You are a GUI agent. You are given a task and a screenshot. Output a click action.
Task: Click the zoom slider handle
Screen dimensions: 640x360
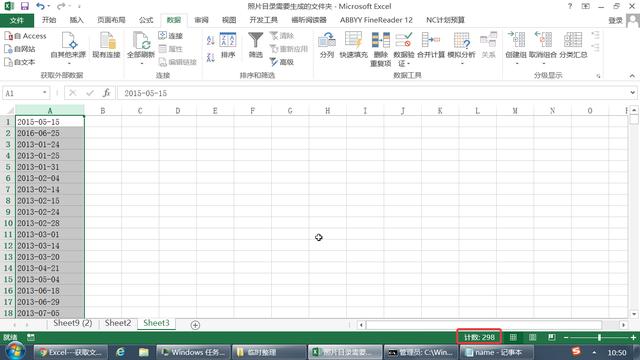(x=599, y=338)
